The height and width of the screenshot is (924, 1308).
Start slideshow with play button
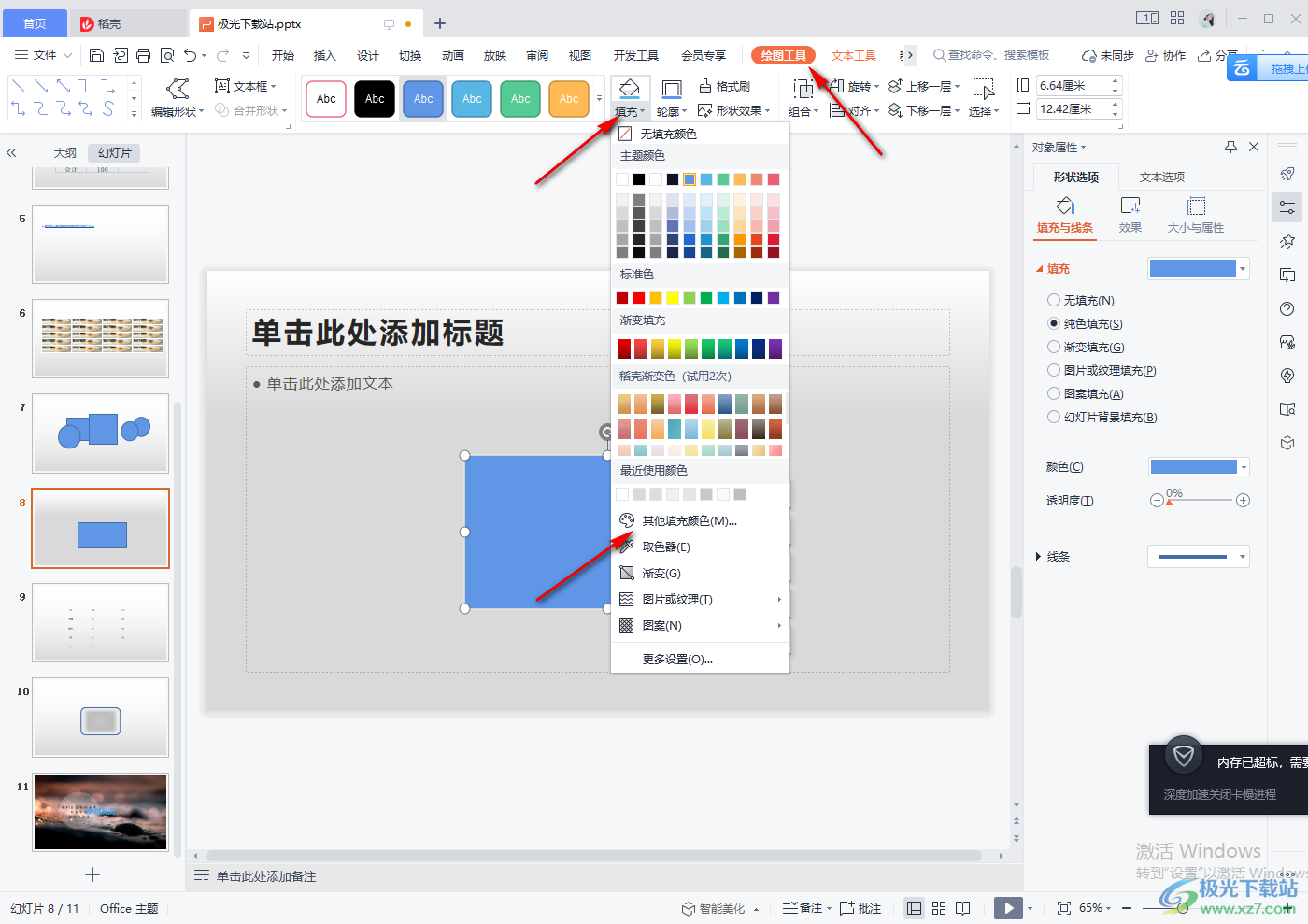[x=1008, y=908]
